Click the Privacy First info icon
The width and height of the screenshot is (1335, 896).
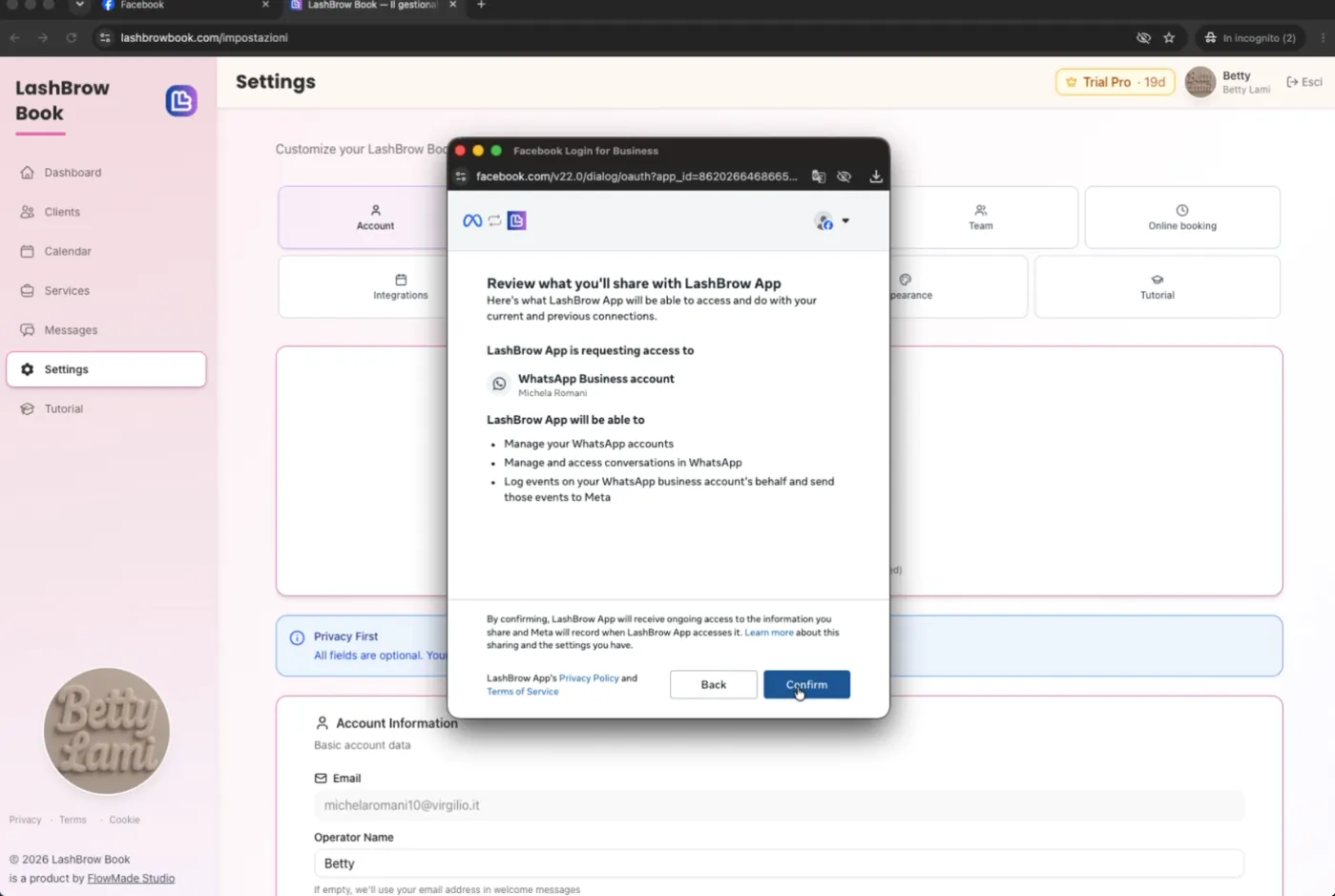pyautogui.click(x=297, y=637)
